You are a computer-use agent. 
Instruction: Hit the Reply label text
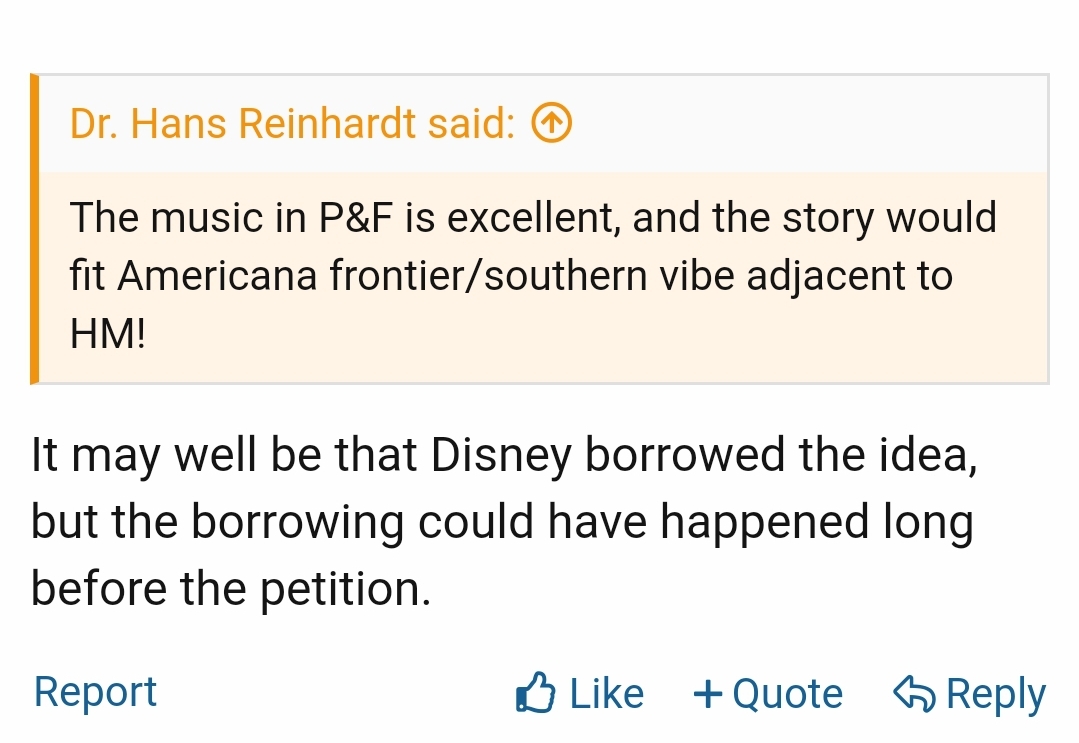pos(996,694)
